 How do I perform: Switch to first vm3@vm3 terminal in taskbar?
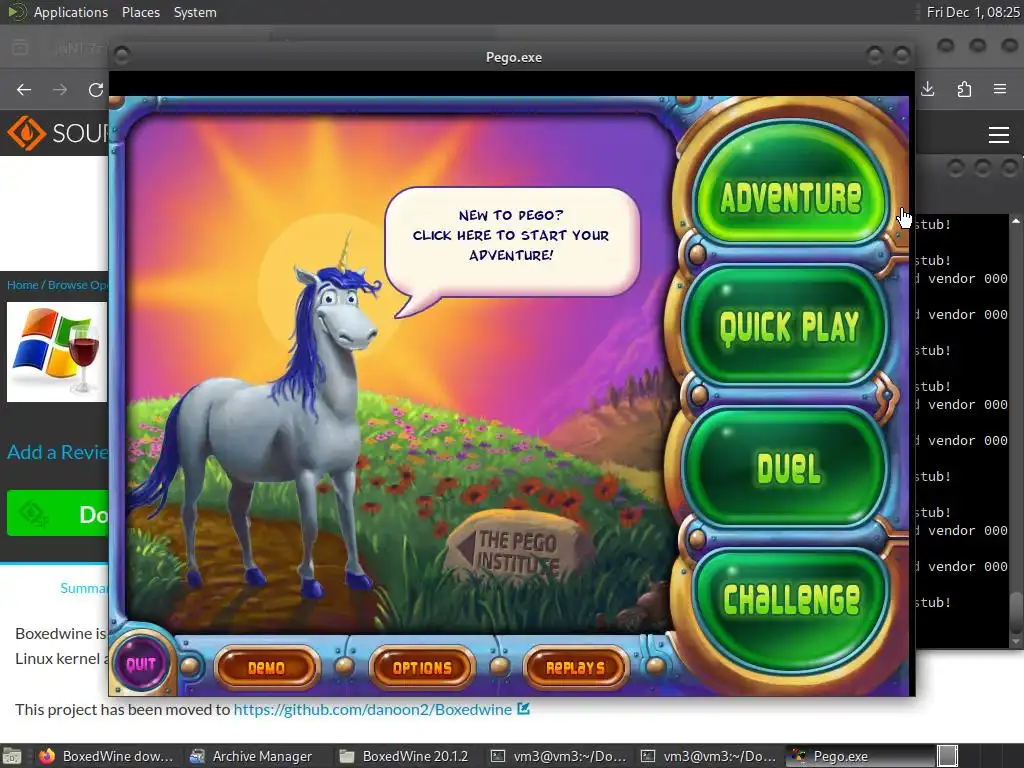(559, 756)
